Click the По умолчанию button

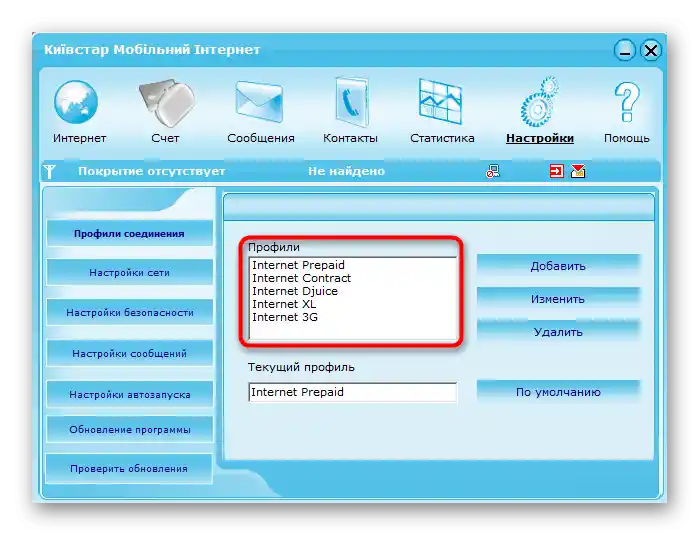tap(558, 392)
